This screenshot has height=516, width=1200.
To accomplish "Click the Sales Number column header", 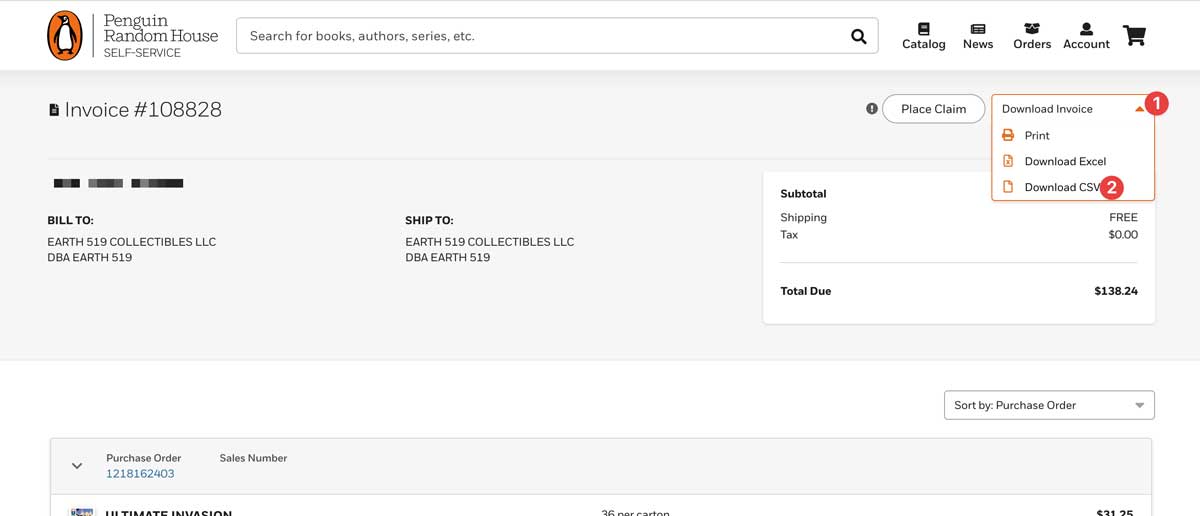I will coord(253,458).
